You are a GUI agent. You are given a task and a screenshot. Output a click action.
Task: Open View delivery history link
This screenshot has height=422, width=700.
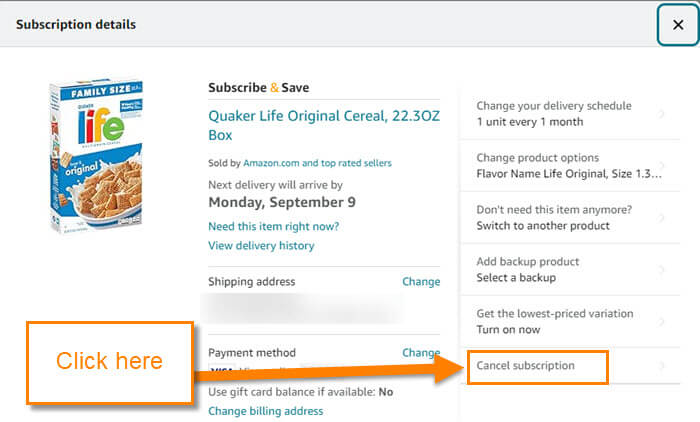pos(261,246)
